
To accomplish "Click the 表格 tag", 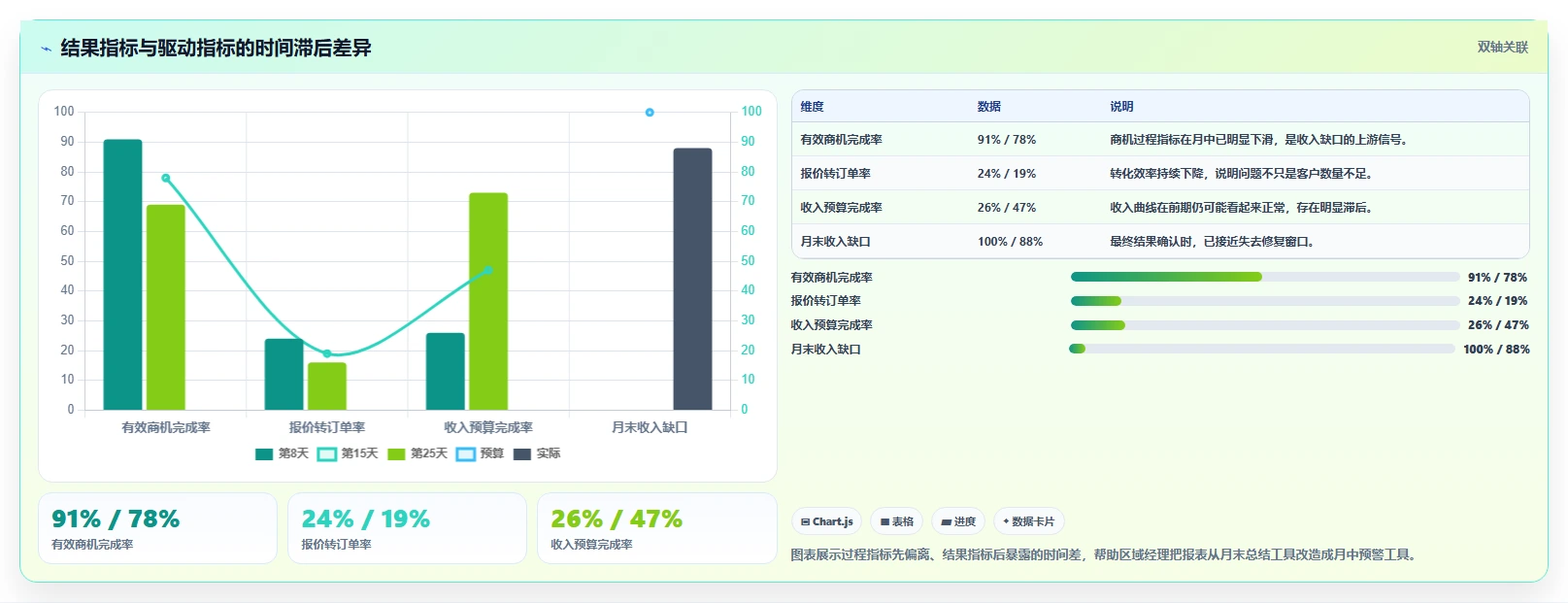I will pyautogui.click(x=896, y=521).
